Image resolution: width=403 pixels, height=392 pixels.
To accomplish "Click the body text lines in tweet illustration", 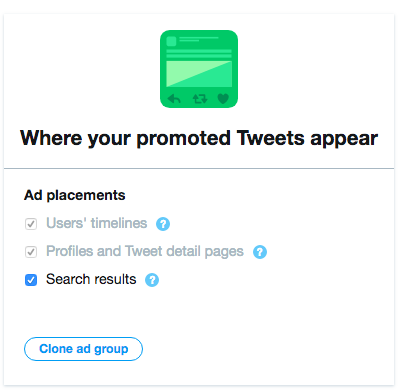I will (199, 53).
